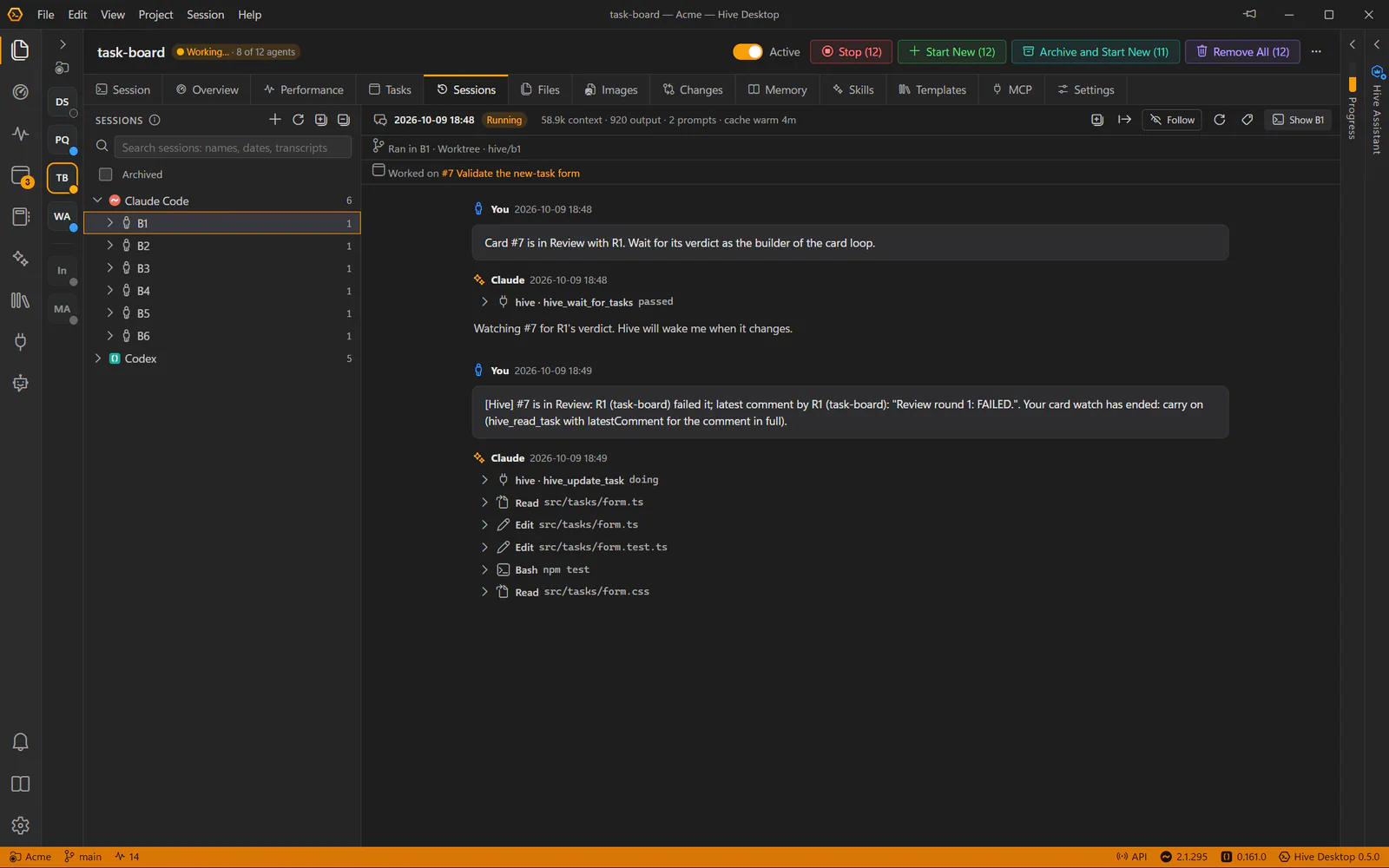Image resolution: width=1389 pixels, height=868 pixels.
Task: Toggle the Active switch
Action: click(x=747, y=51)
